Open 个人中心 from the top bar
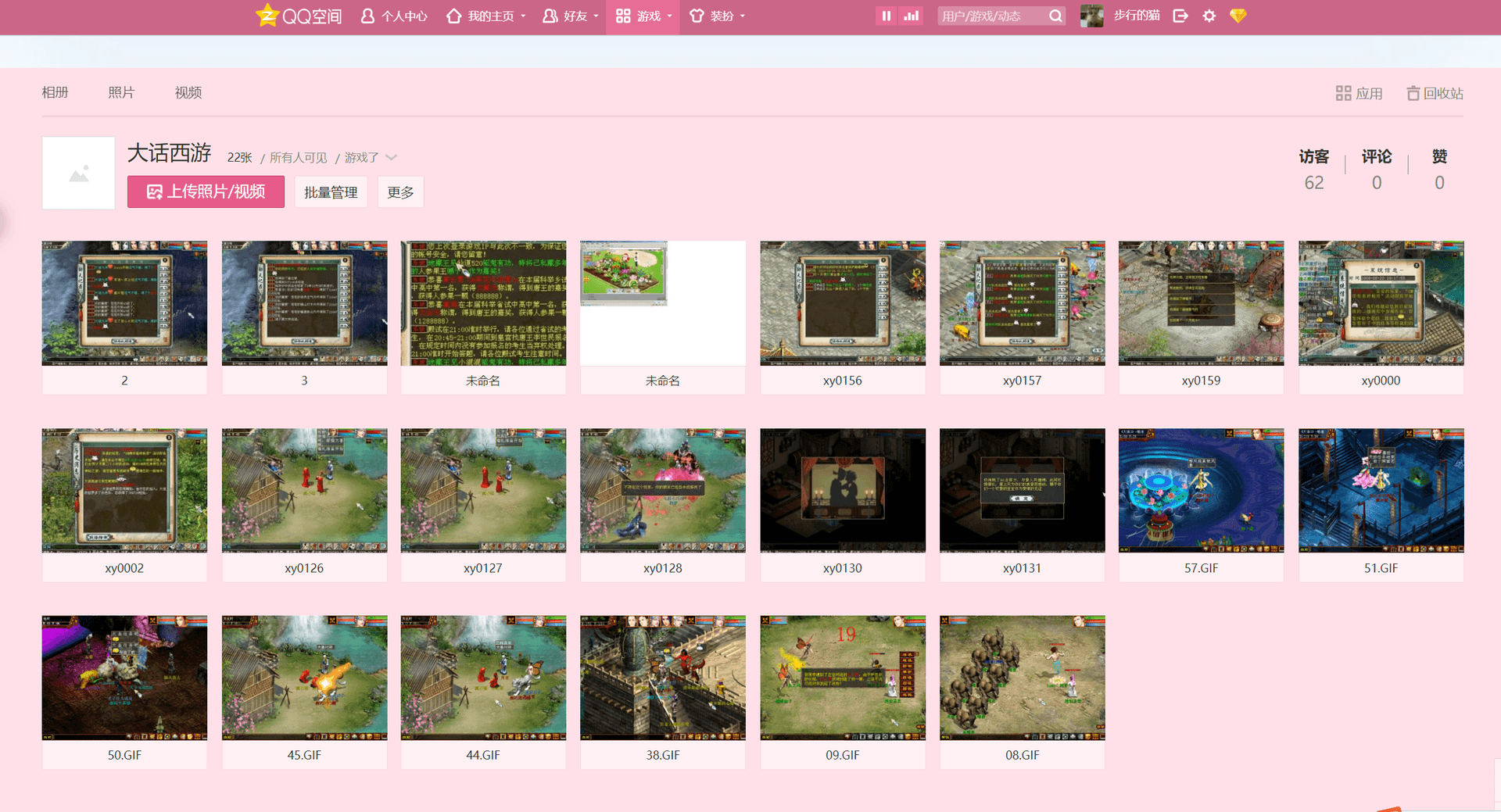 394,16
